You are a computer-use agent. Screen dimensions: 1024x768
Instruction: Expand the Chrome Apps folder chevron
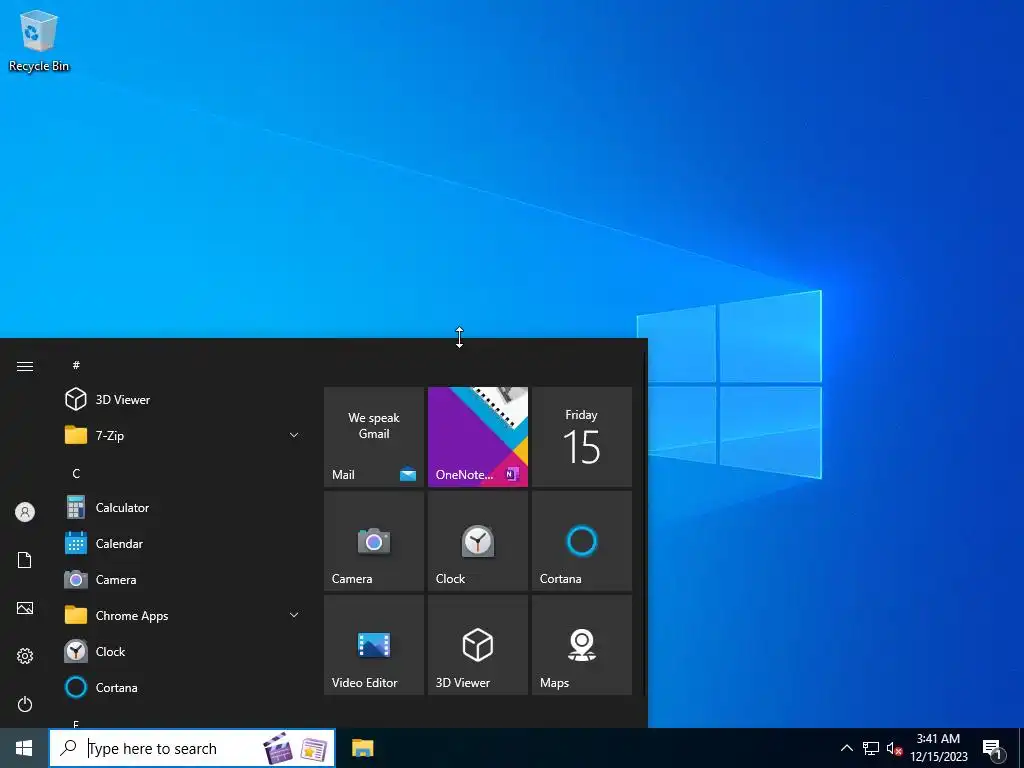[294, 615]
